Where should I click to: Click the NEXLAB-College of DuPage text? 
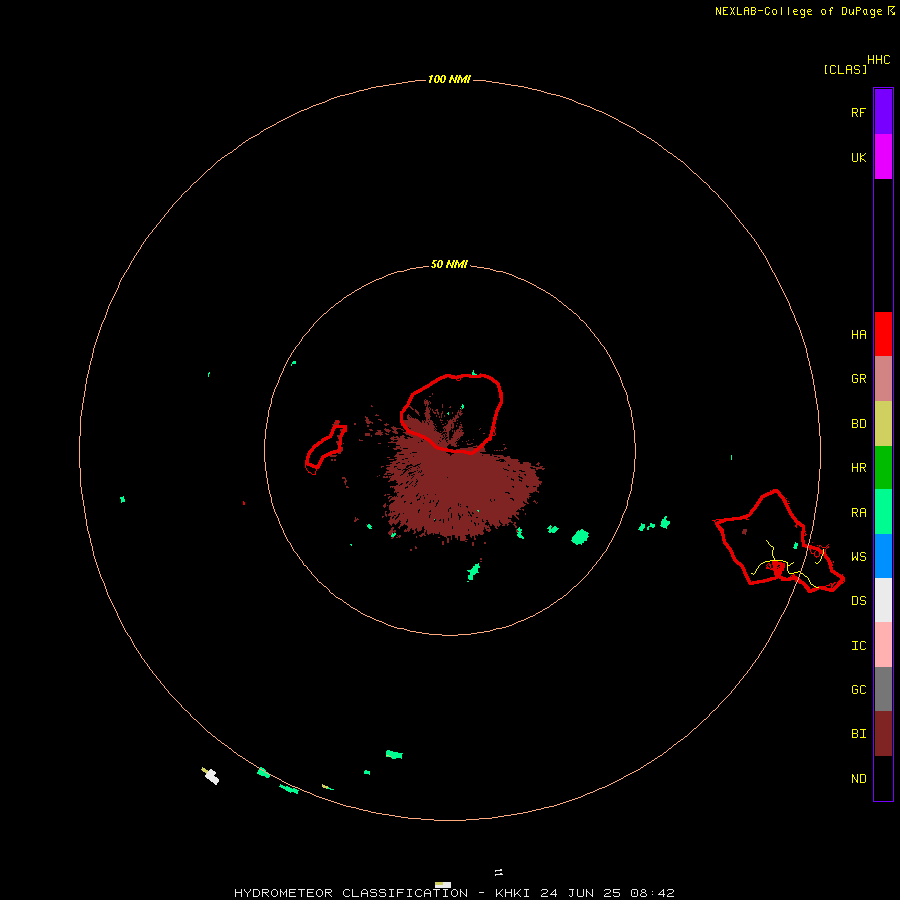point(798,11)
